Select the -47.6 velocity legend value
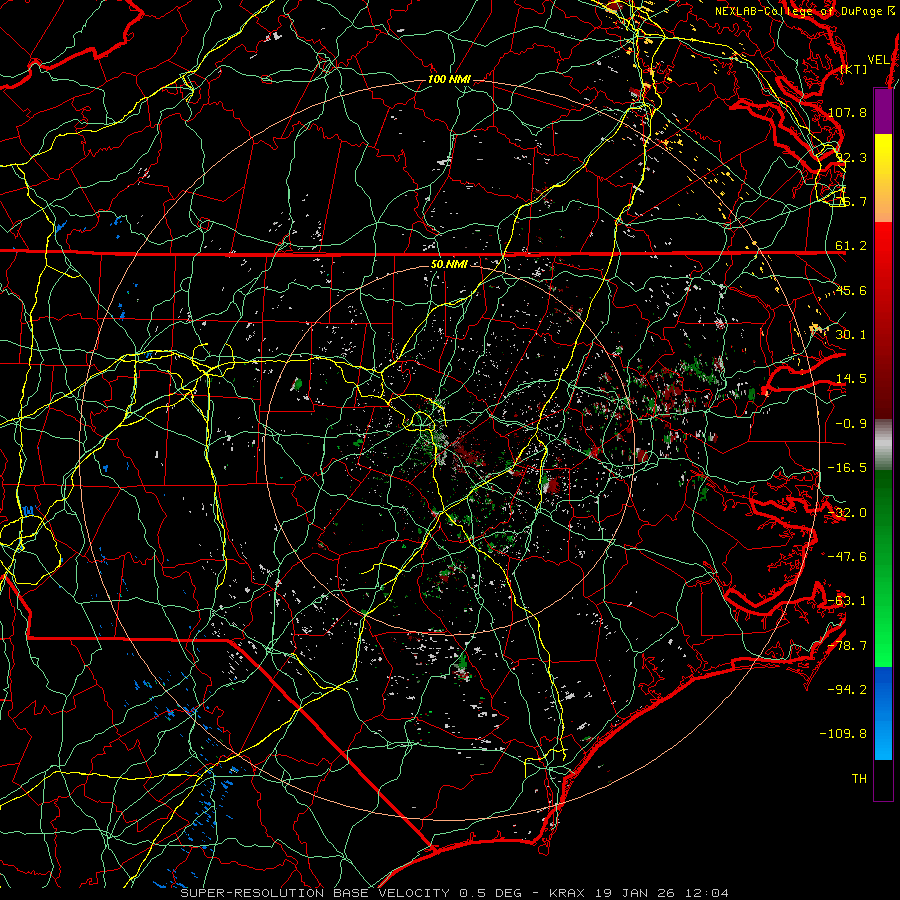 tap(847, 557)
